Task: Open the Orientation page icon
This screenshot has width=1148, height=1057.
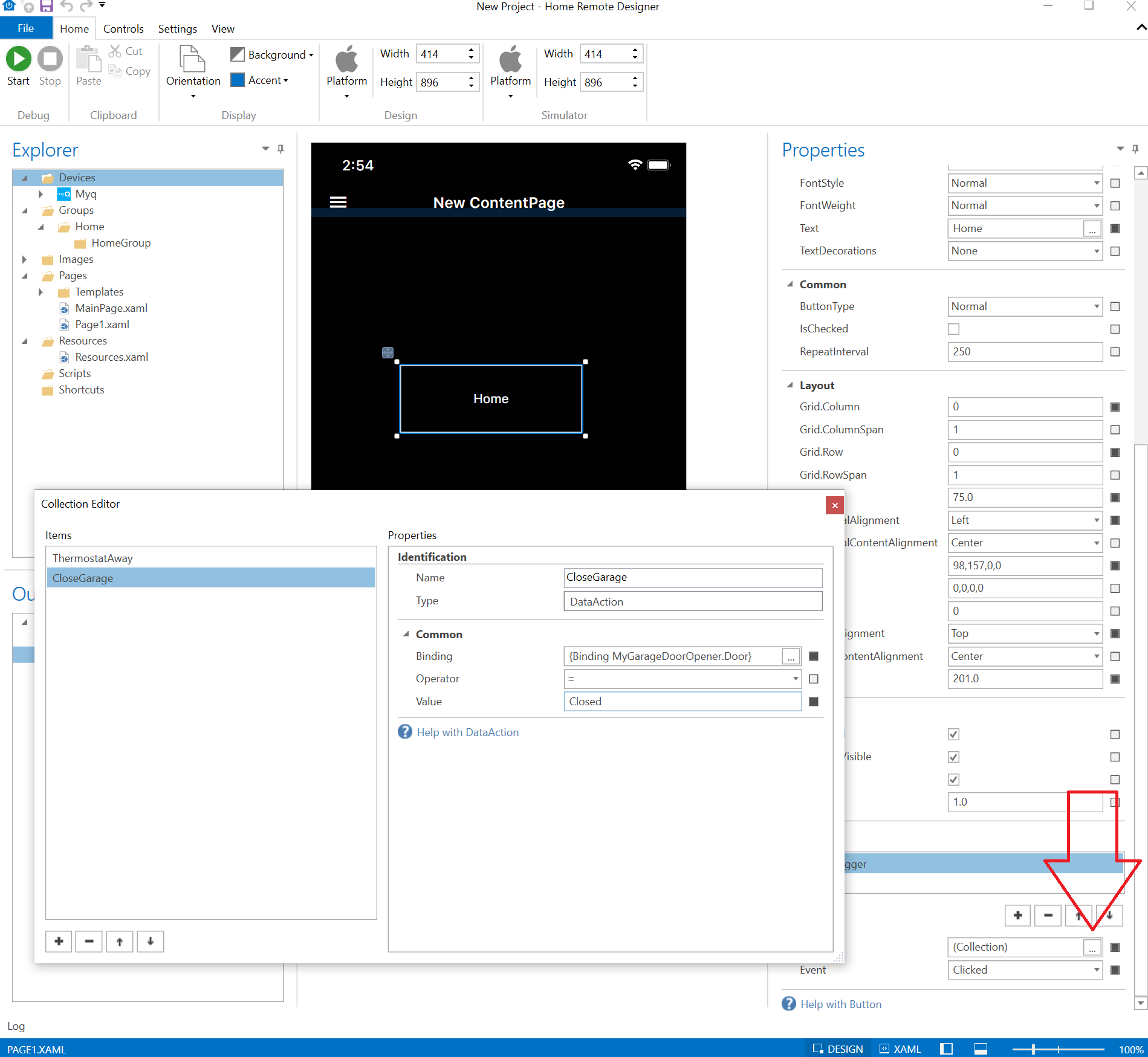Action: tap(193, 59)
